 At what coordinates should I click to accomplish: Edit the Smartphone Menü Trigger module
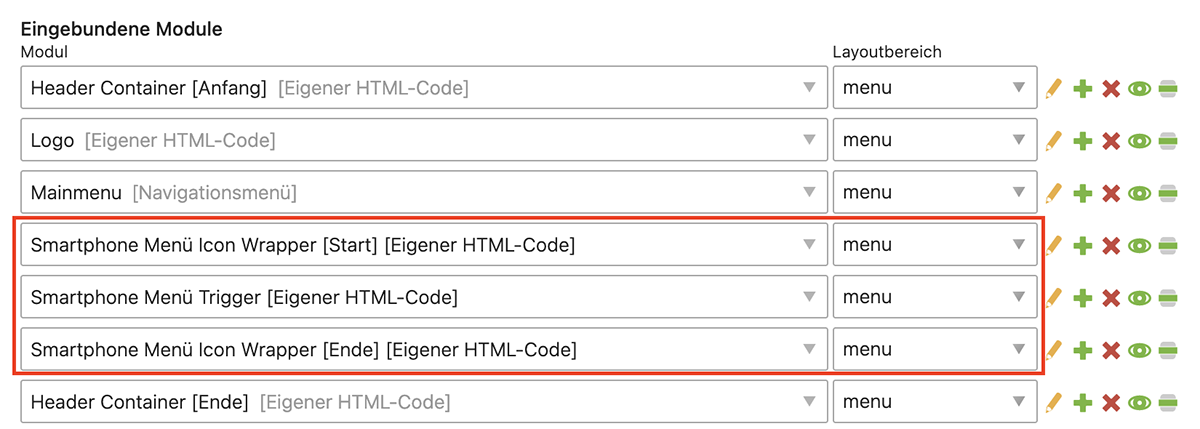point(1052,298)
